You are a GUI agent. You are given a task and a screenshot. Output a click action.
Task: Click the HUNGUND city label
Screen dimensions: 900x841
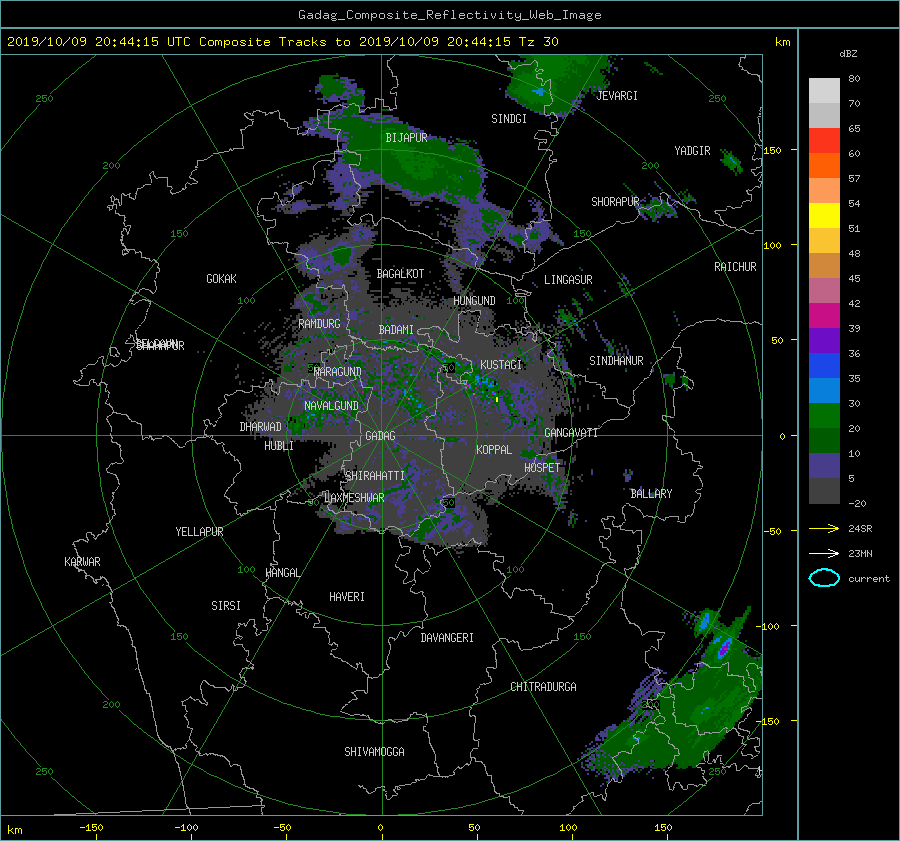click(474, 301)
